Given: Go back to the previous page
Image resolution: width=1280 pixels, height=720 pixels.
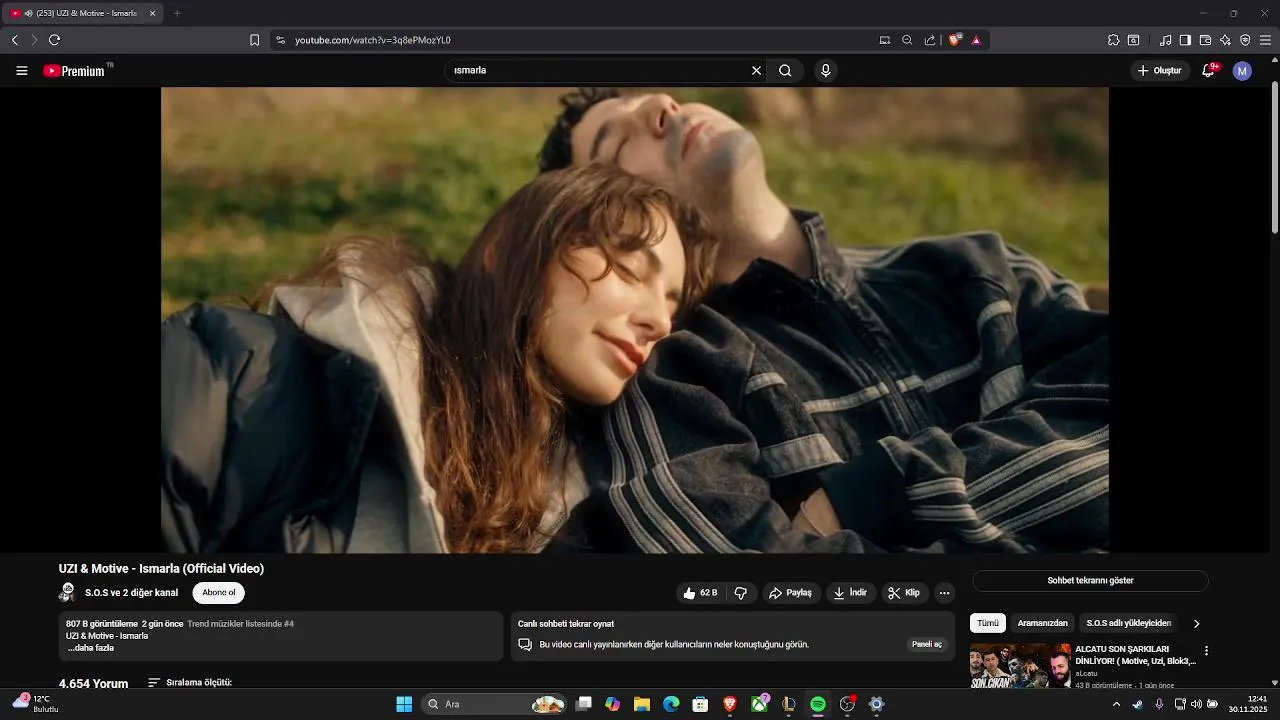Looking at the screenshot, I should click(x=14, y=40).
